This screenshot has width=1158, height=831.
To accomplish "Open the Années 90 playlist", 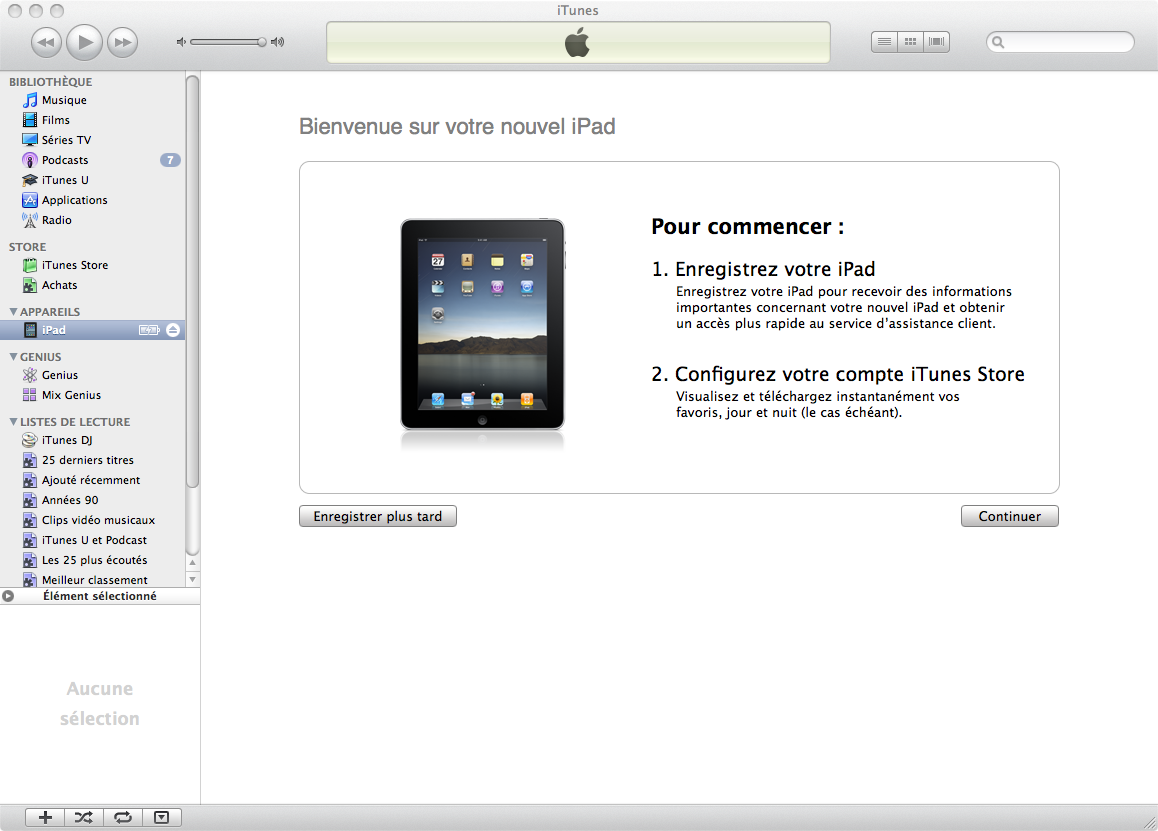I will coord(92,500).
